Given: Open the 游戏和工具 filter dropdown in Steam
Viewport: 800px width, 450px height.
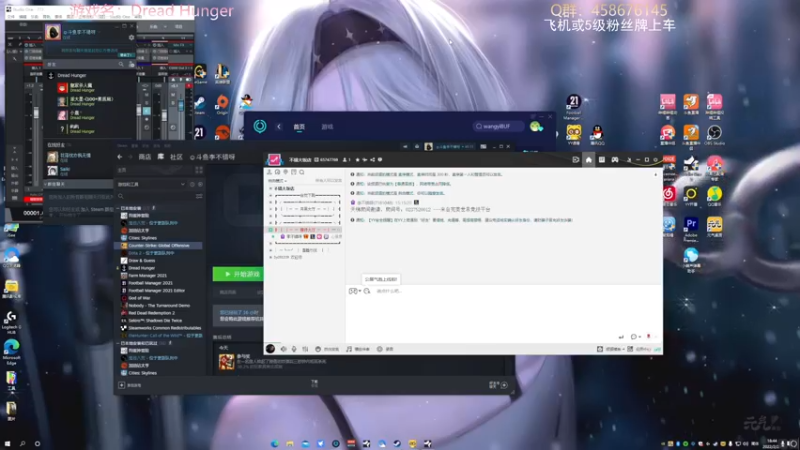Looking at the screenshot, I should 152,184.
